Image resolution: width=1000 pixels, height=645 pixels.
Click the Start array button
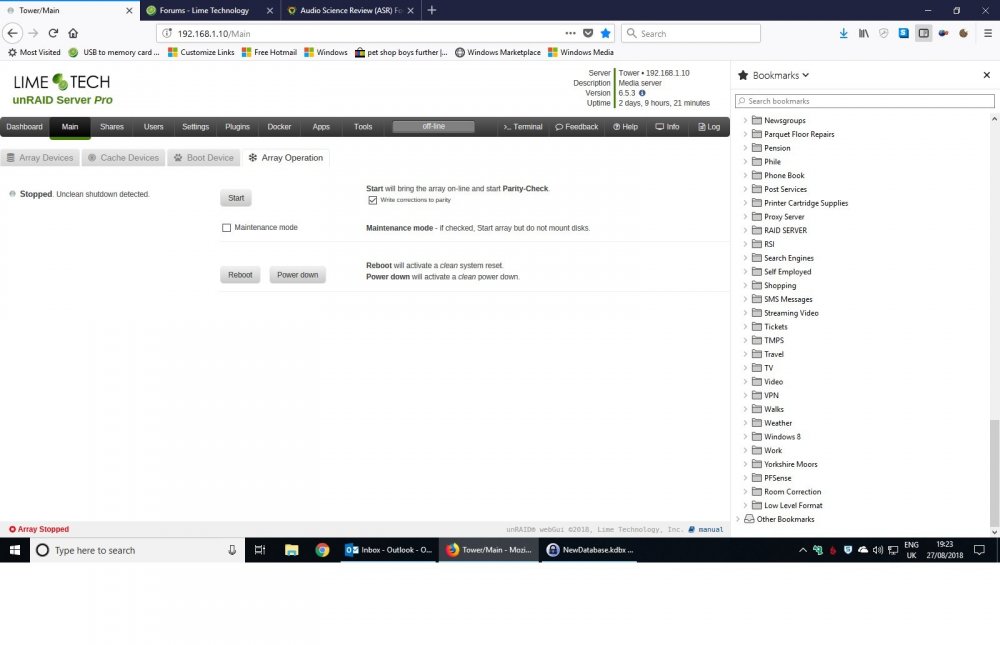[236, 198]
